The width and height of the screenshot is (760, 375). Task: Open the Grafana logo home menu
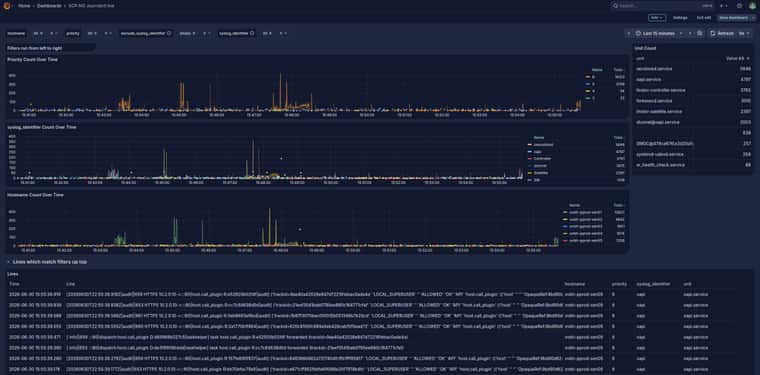tap(7, 6)
